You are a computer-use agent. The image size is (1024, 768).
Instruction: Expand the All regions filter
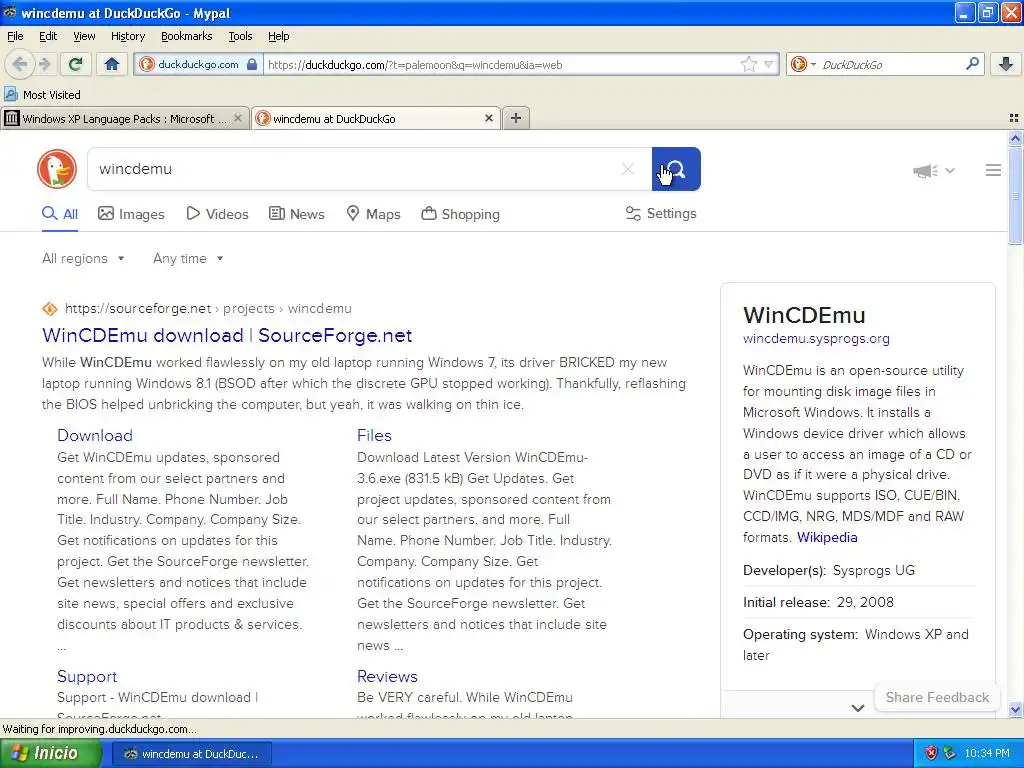tap(83, 259)
